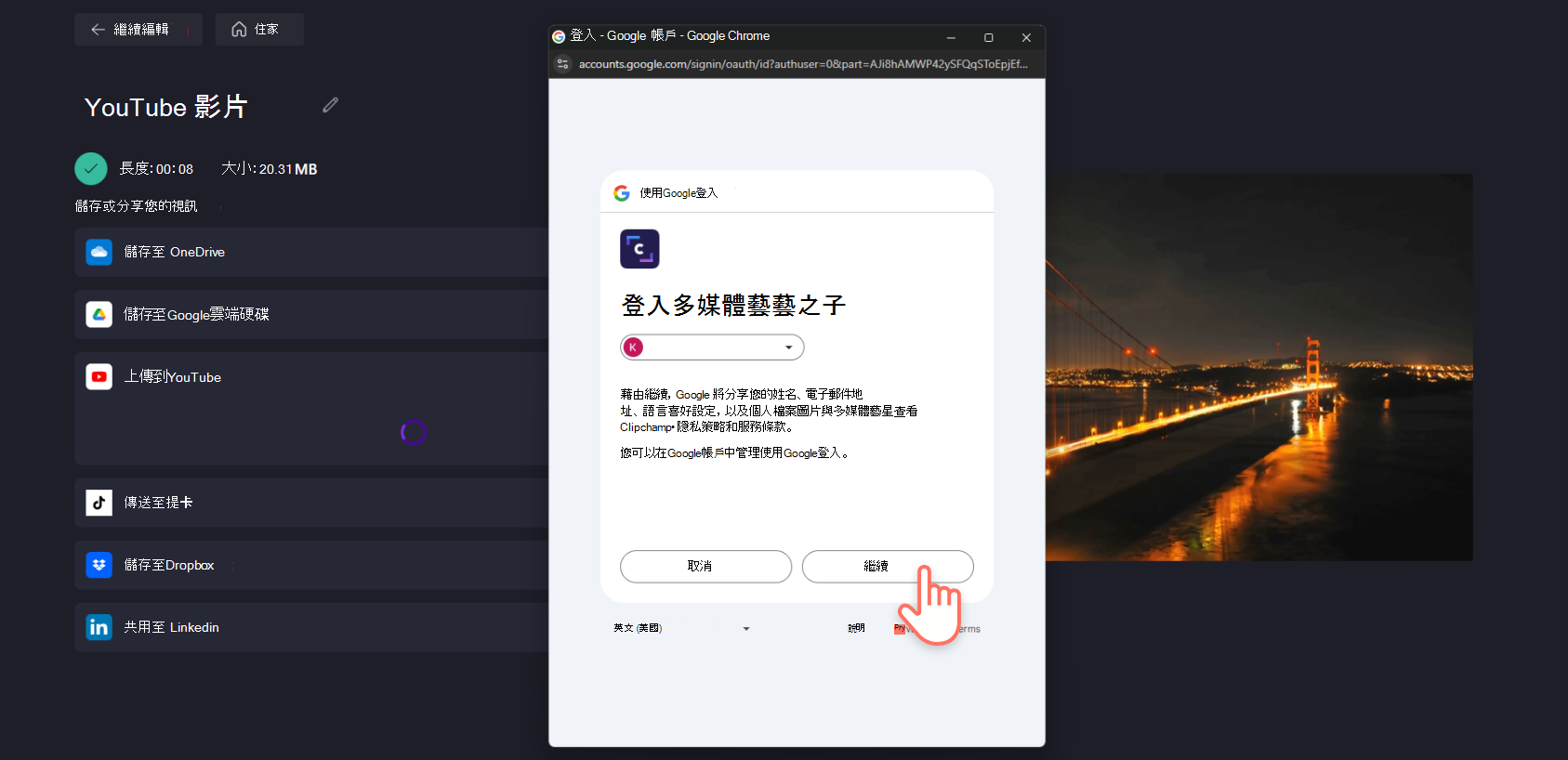Select 儲存至 OneDrive option
1568x760 pixels.
(x=311, y=252)
